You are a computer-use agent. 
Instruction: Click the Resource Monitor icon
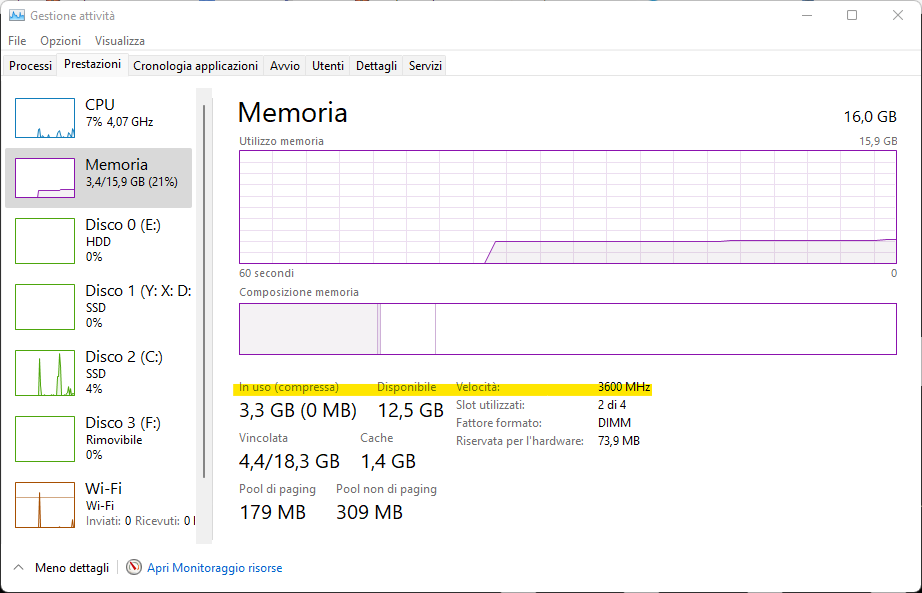tap(135, 568)
